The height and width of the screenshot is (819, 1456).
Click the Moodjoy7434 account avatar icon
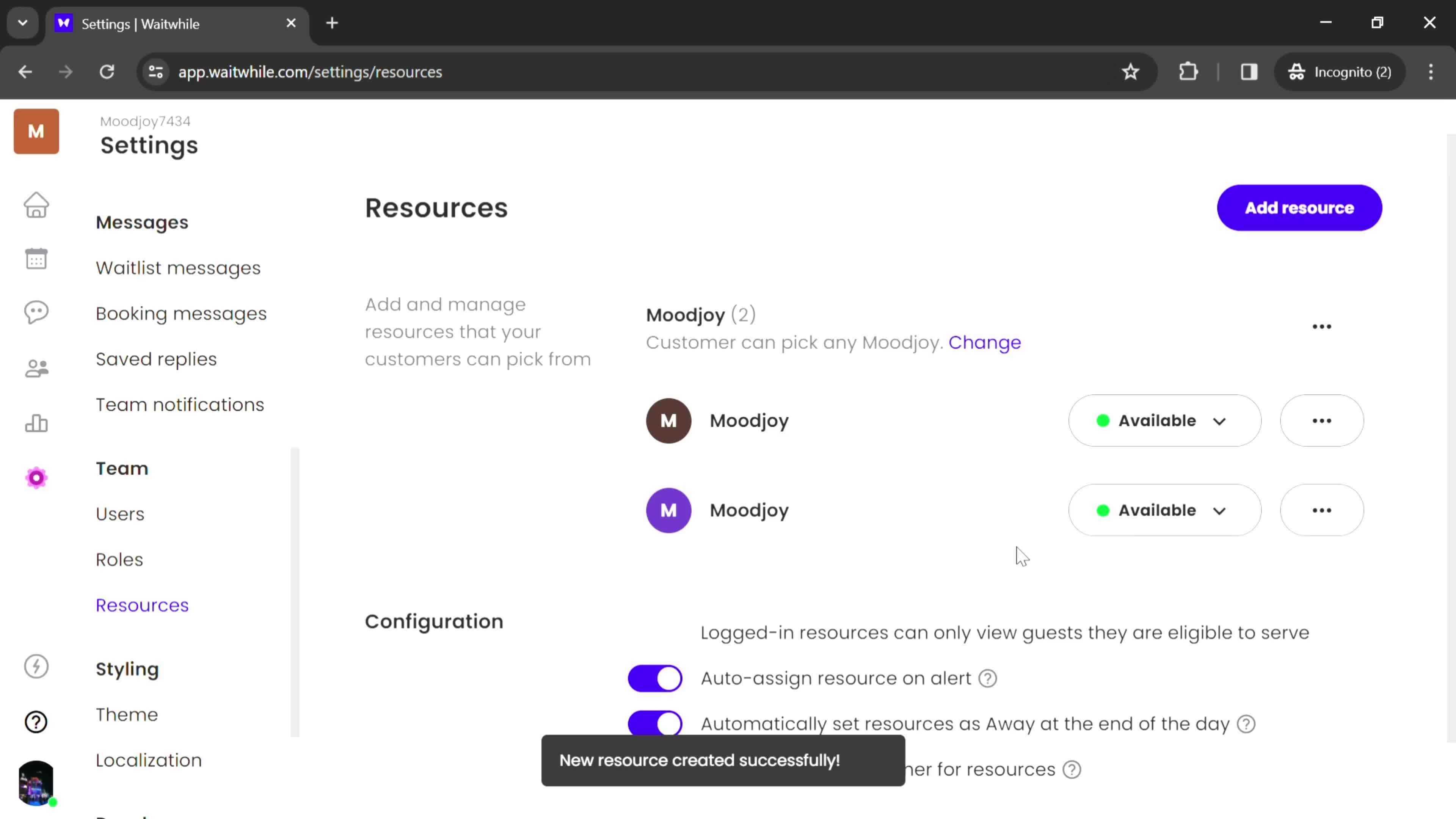coord(37,131)
